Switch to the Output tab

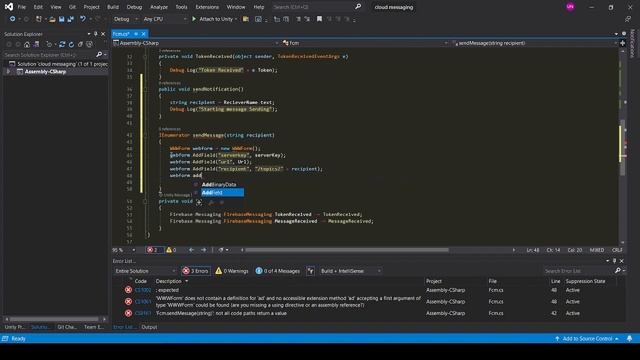pos(149,327)
